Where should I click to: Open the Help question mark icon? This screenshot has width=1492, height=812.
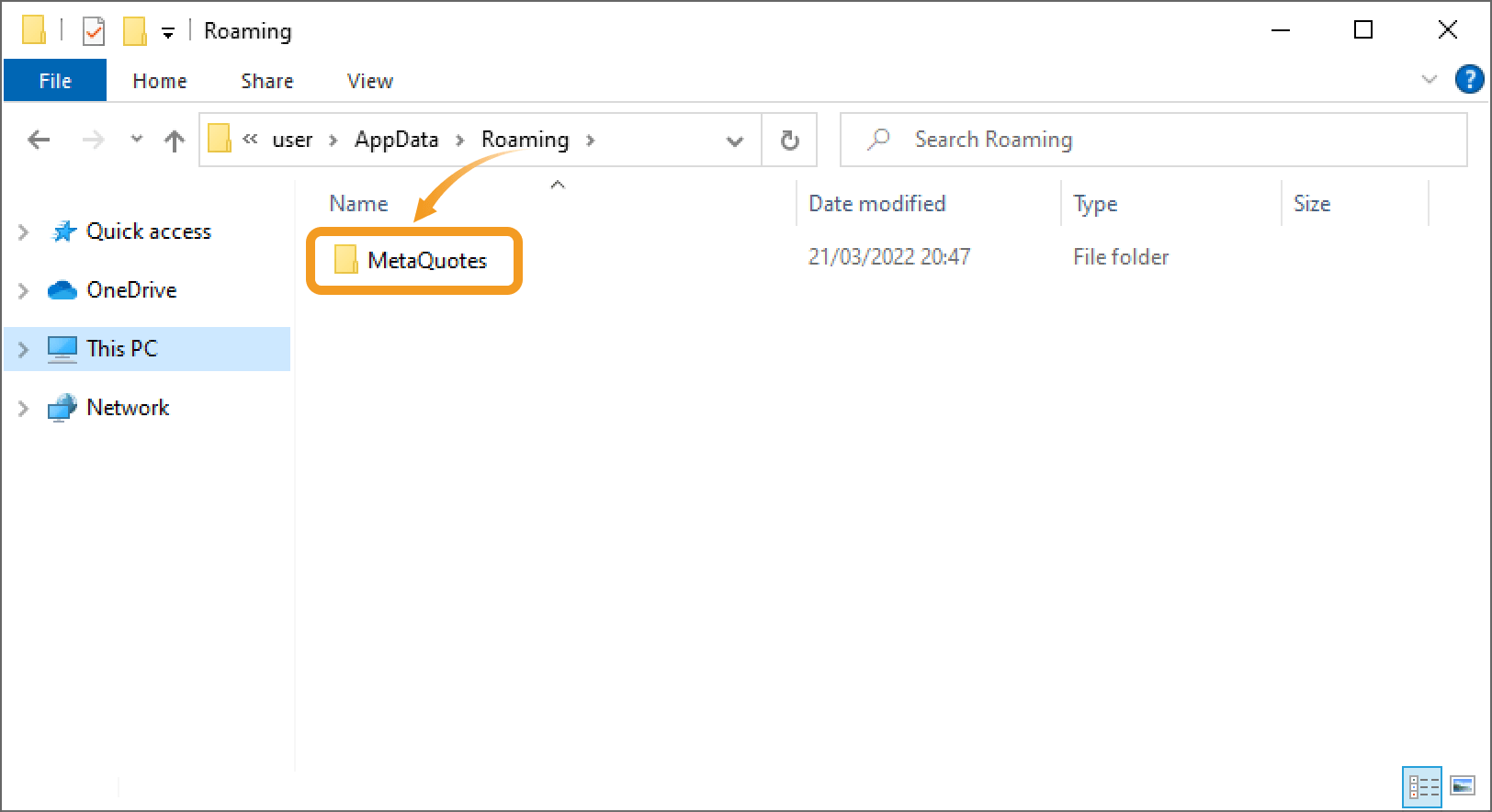click(1468, 80)
